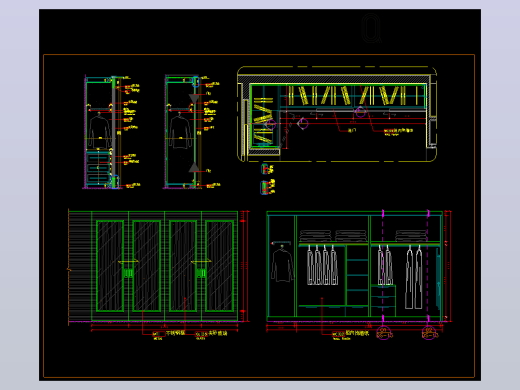Image resolution: width=520 pixels, height=390 pixels.
Task: Select the leftmost glass door panel
Action: [x=110, y=266]
